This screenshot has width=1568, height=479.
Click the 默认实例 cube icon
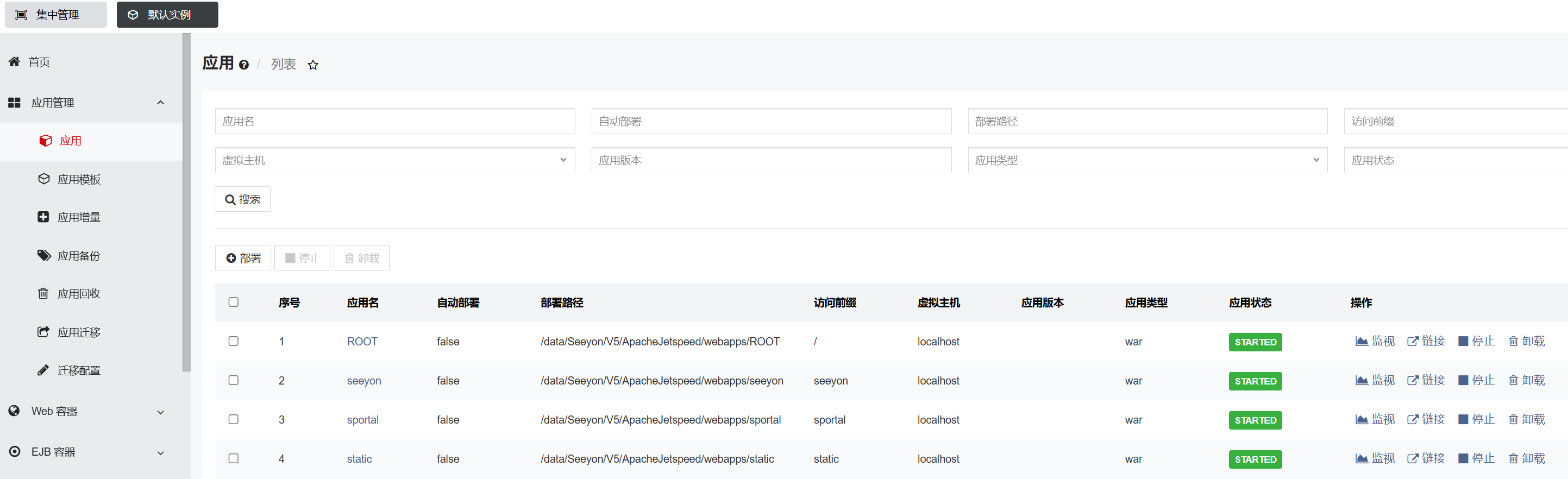pos(133,15)
